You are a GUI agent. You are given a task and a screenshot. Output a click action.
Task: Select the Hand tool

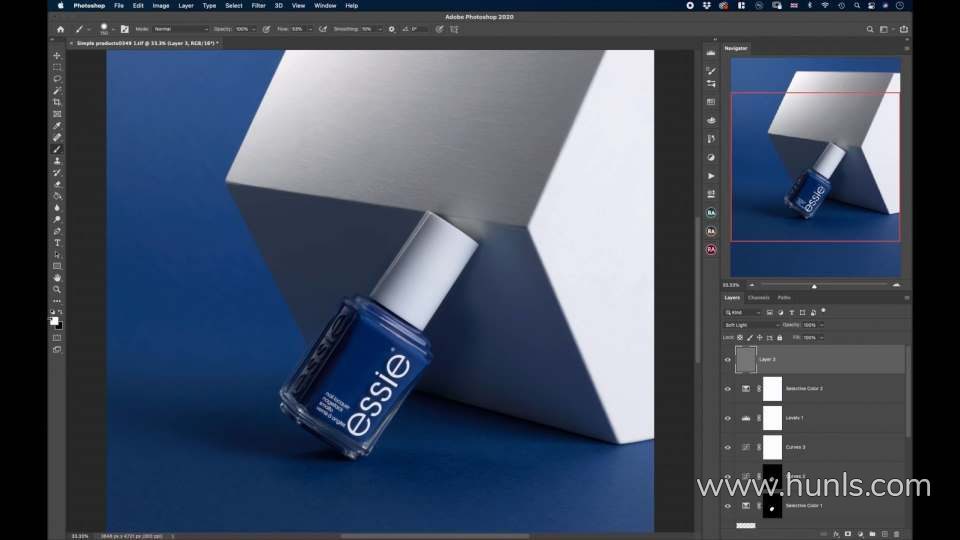pyautogui.click(x=57, y=277)
